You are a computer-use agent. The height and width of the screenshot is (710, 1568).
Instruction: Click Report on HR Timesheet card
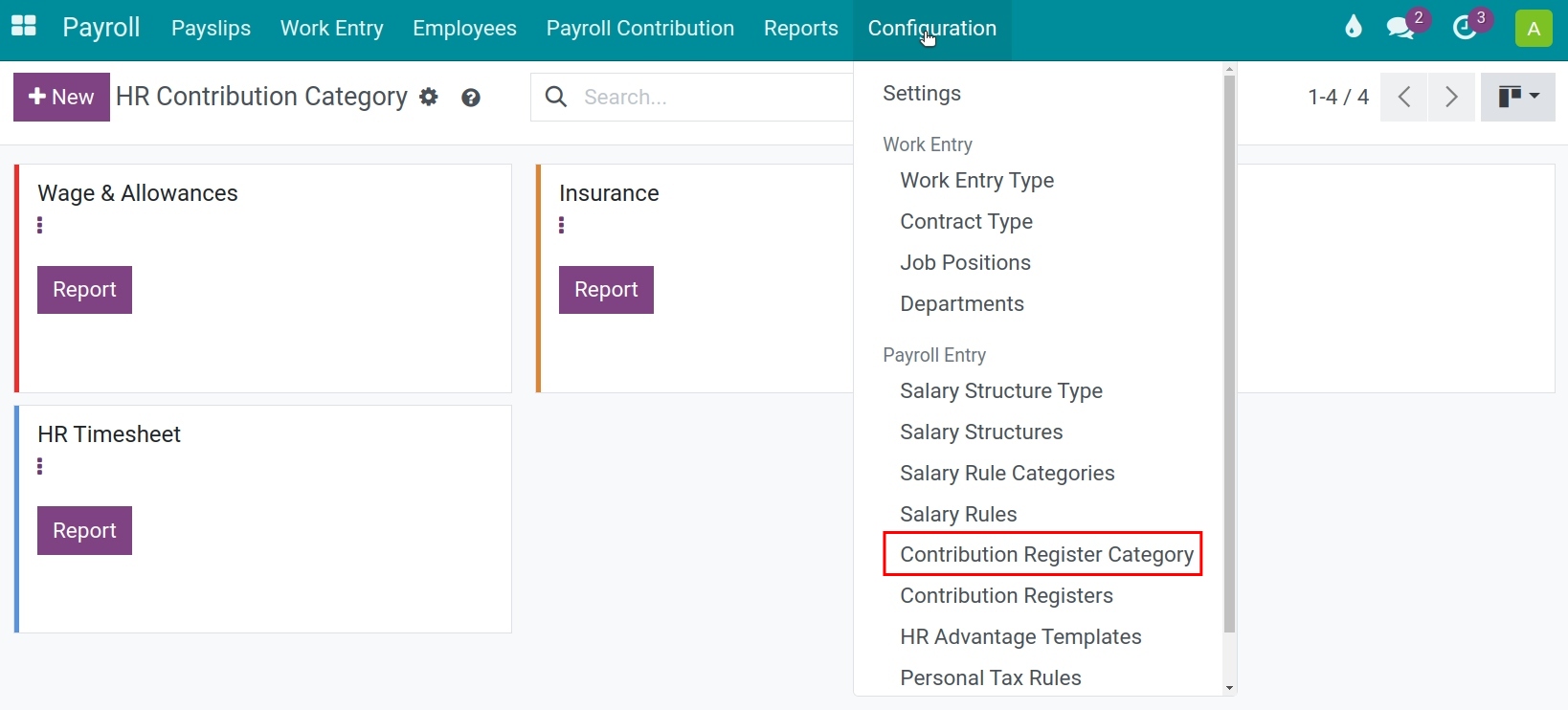84,531
